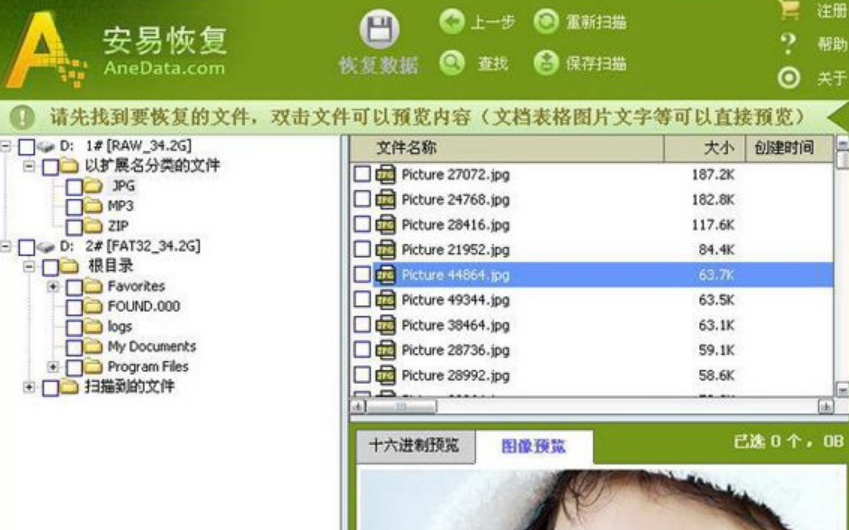Screen dimensions: 849x530
Task: Check the box for Picture 44864.jpg
Action: [x=362, y=274]
